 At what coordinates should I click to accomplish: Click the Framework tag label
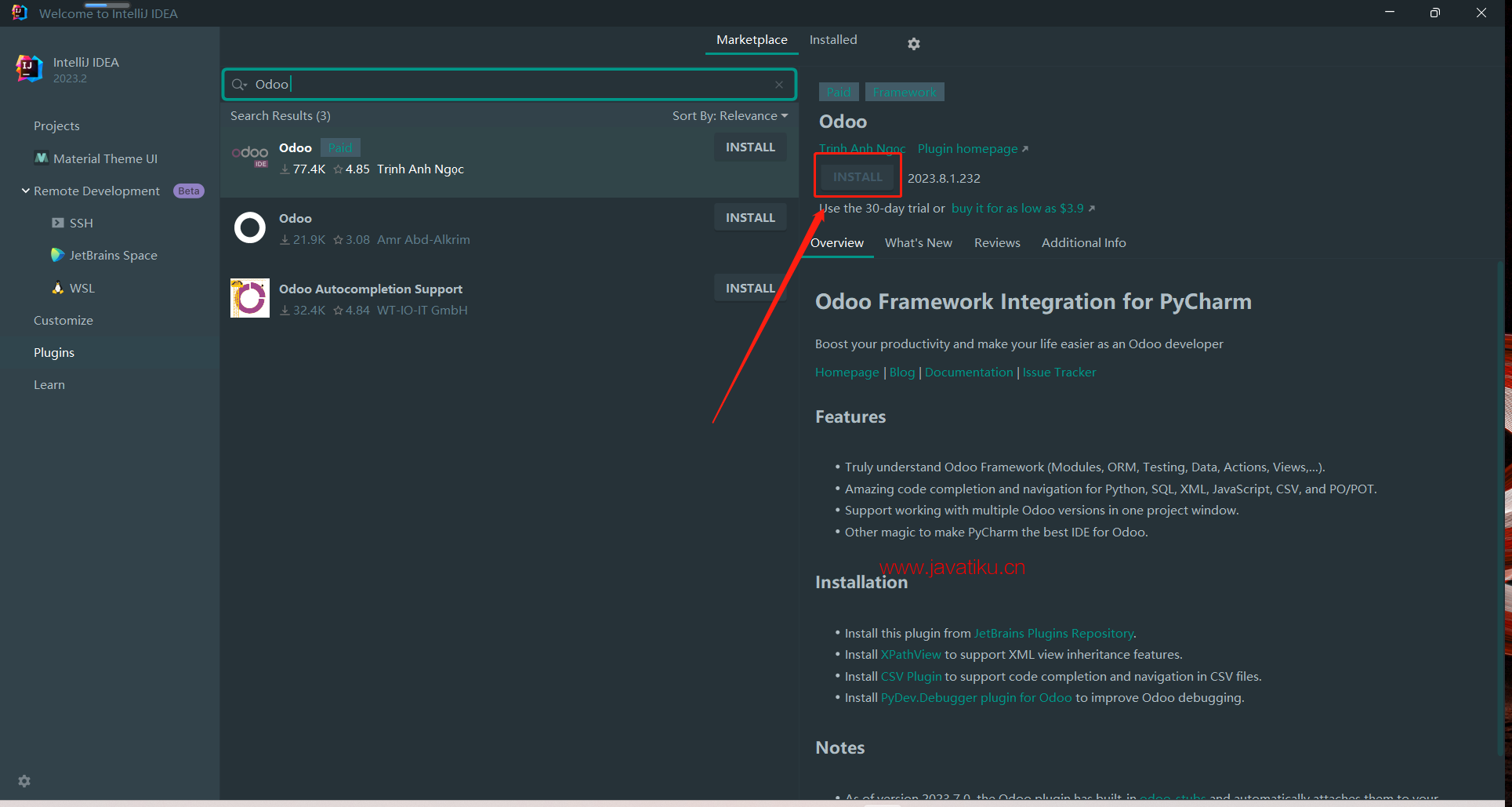click(x=905, y=93)
